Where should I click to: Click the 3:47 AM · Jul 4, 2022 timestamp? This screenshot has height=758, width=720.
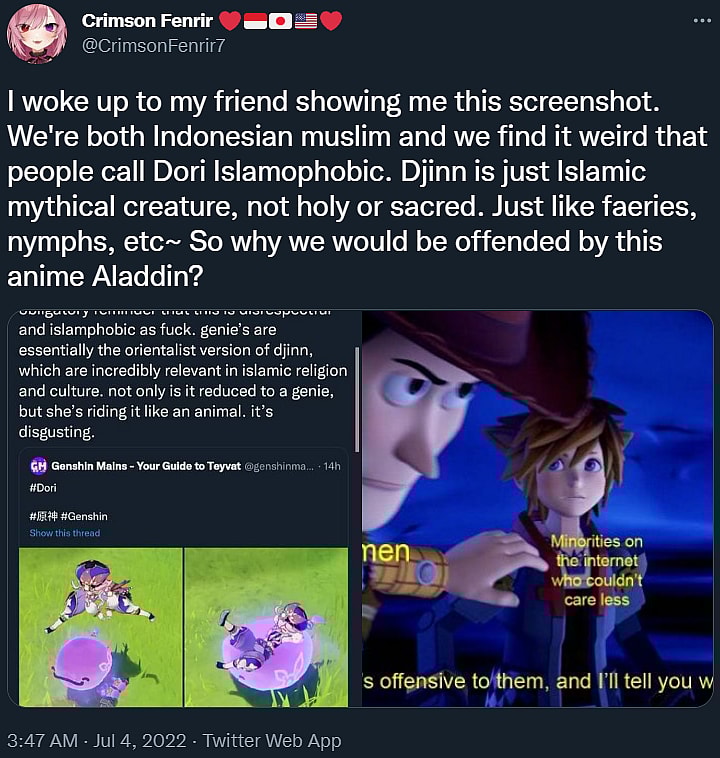tap(96, 741)
